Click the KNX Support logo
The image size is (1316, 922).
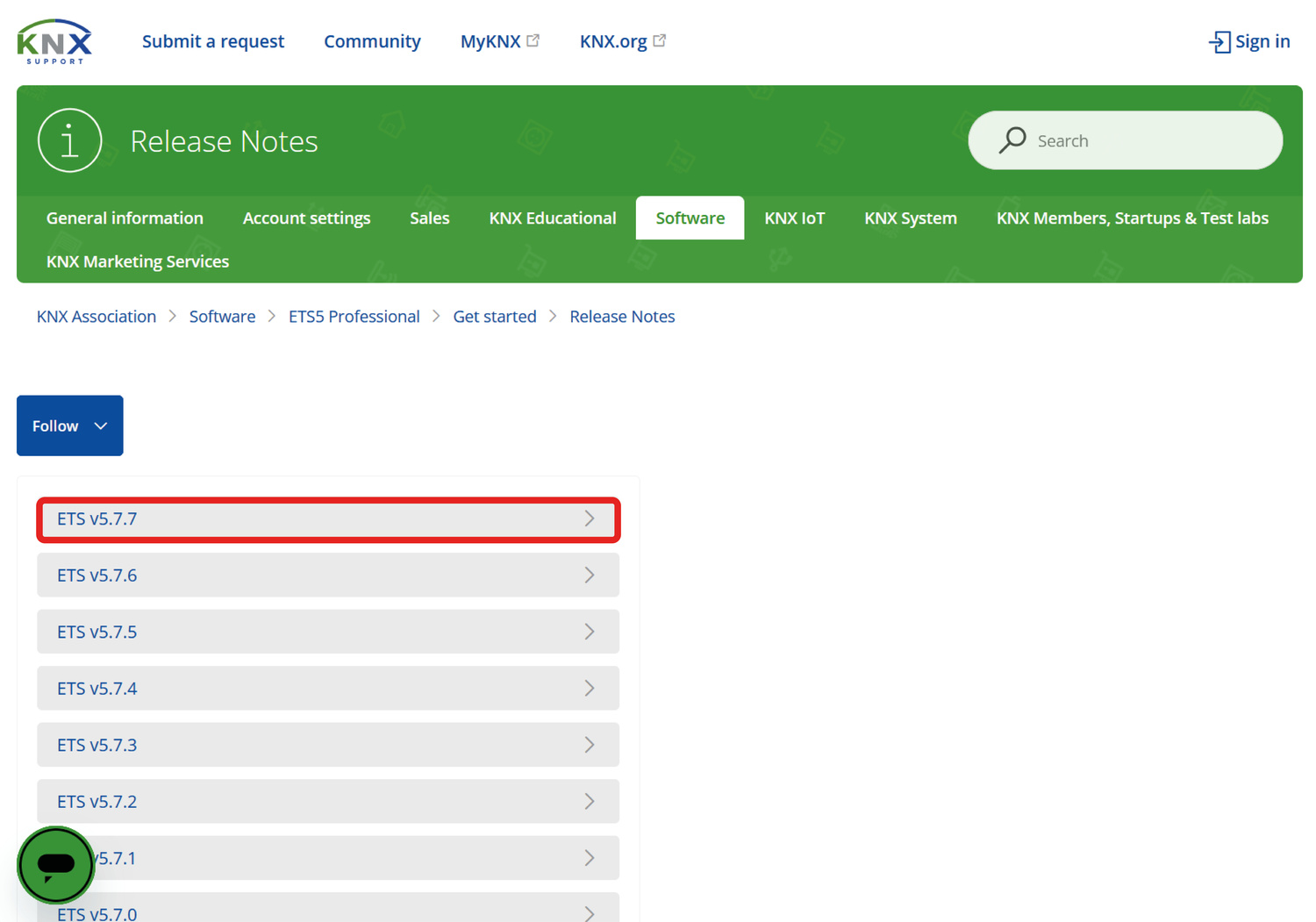click(54, 41)
